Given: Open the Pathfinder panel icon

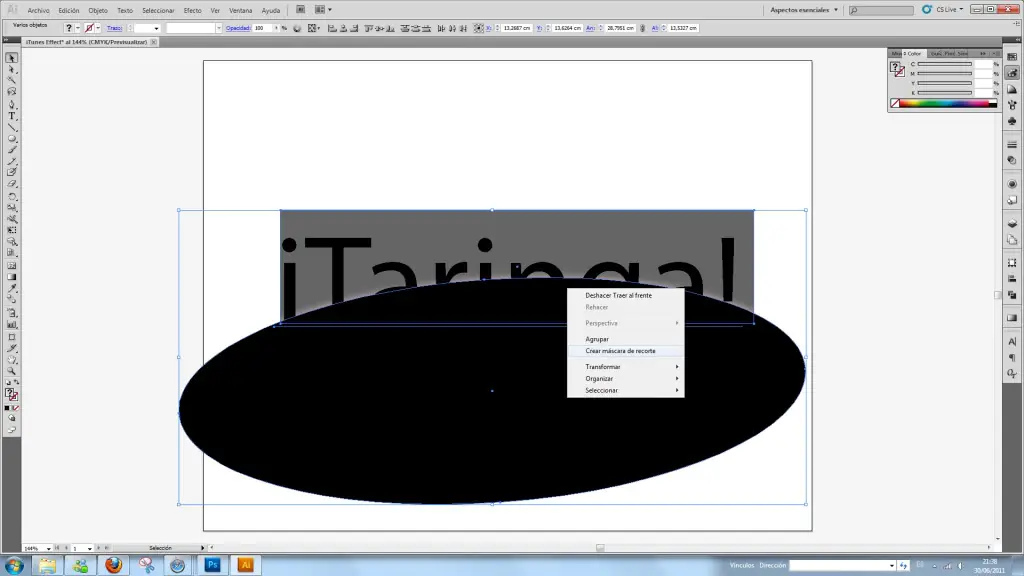Looking at the screenshot, I should (x=1012, y=295).
